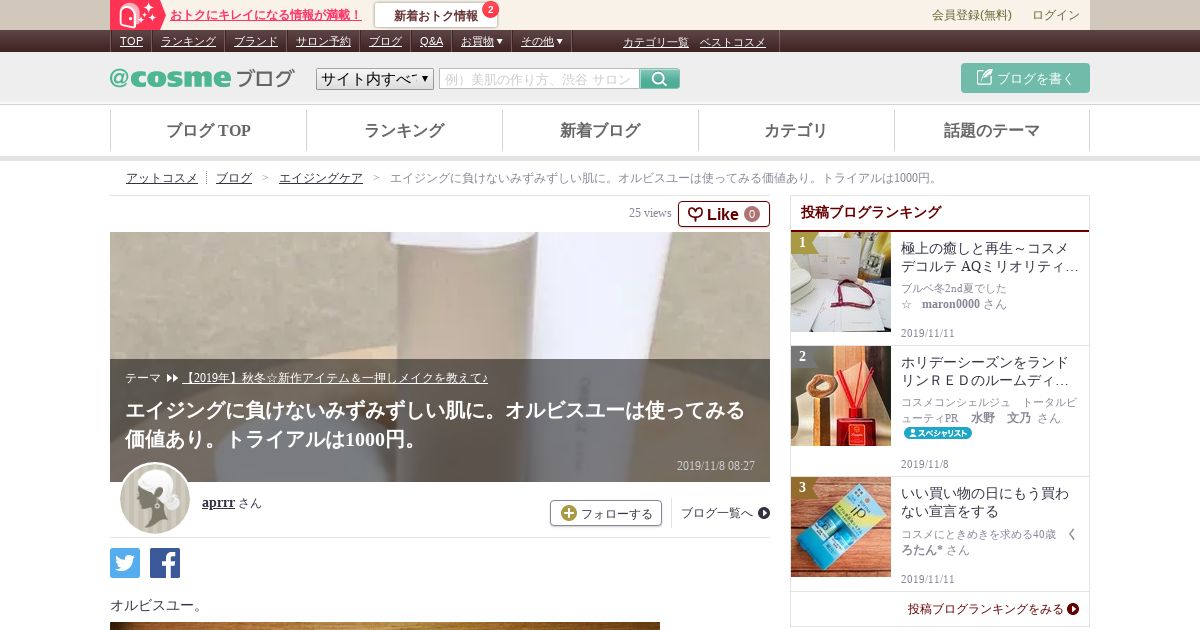Share the post on Facebook

[165, 563]
